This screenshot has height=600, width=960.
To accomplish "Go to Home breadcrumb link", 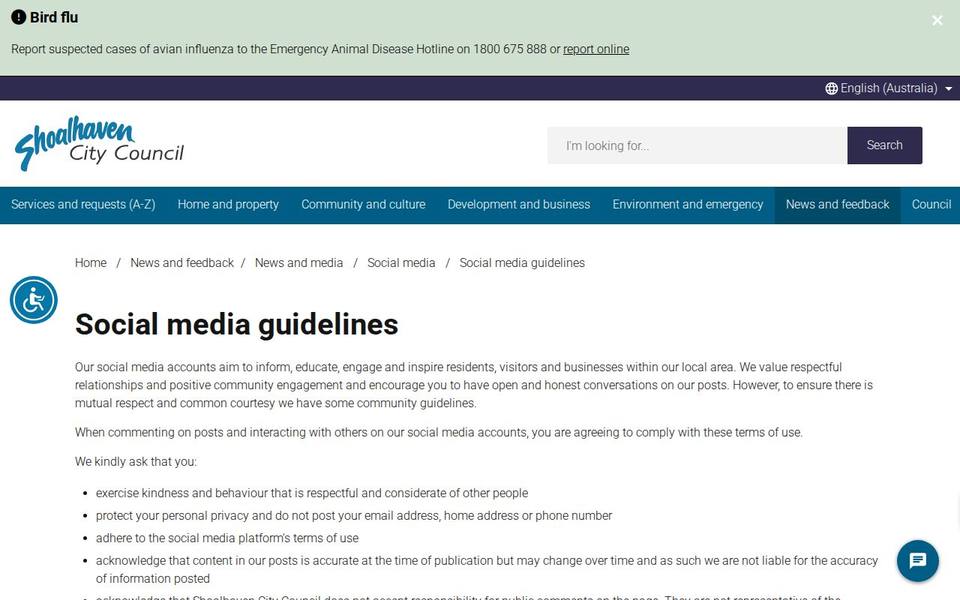I will 91,263.
